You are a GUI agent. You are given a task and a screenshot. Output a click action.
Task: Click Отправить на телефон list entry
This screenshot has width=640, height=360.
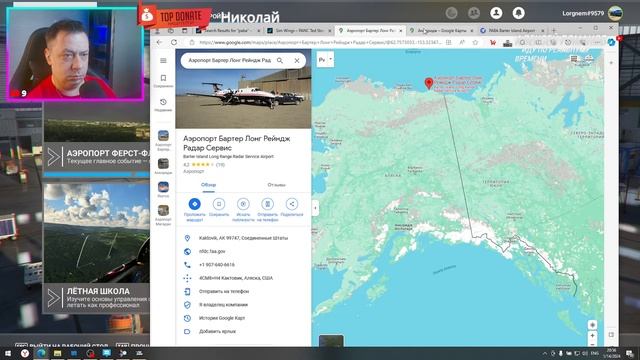pyautogui.click(x=243, y=291)
